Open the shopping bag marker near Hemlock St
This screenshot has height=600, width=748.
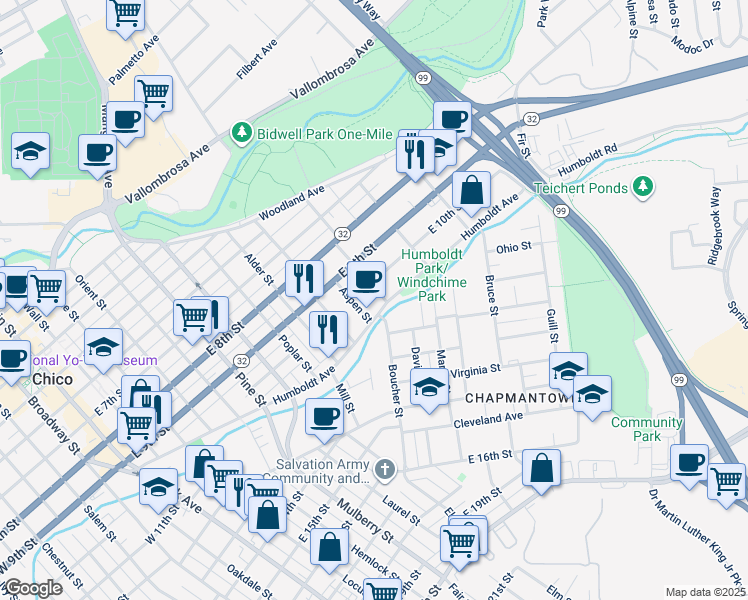click(329, 546)
